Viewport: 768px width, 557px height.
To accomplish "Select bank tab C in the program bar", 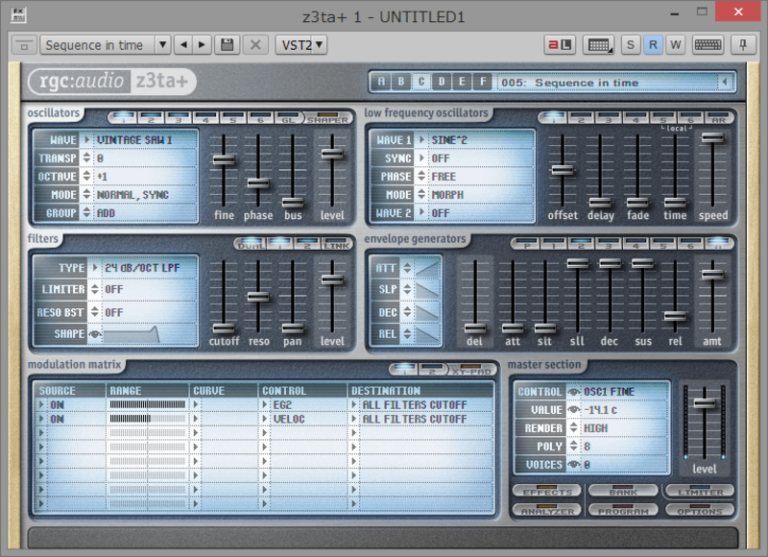I will pyautogui.click(x=421, y=82).
